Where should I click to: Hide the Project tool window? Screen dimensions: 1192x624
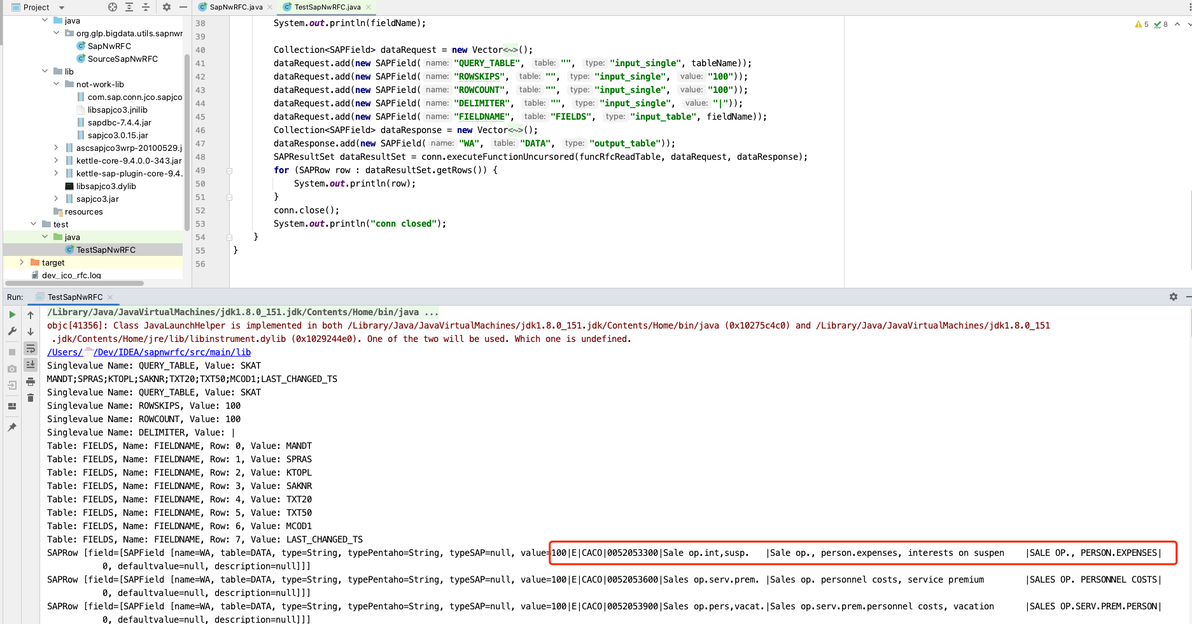(182, 7)
